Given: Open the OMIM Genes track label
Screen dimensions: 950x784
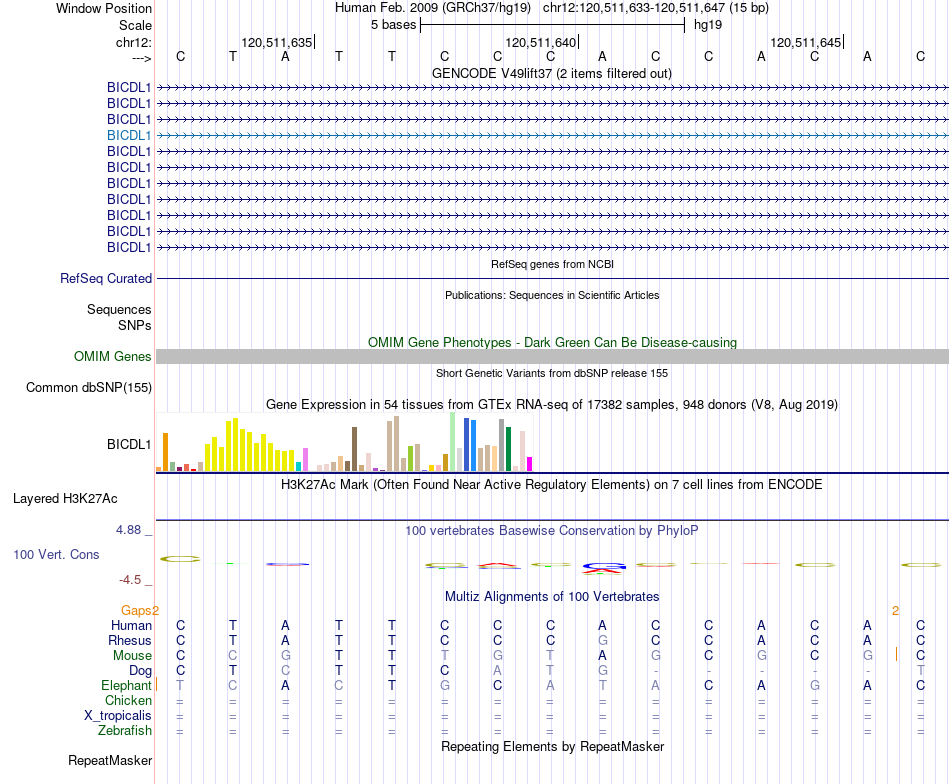Looking at the screenshot, I should point(112,356).
